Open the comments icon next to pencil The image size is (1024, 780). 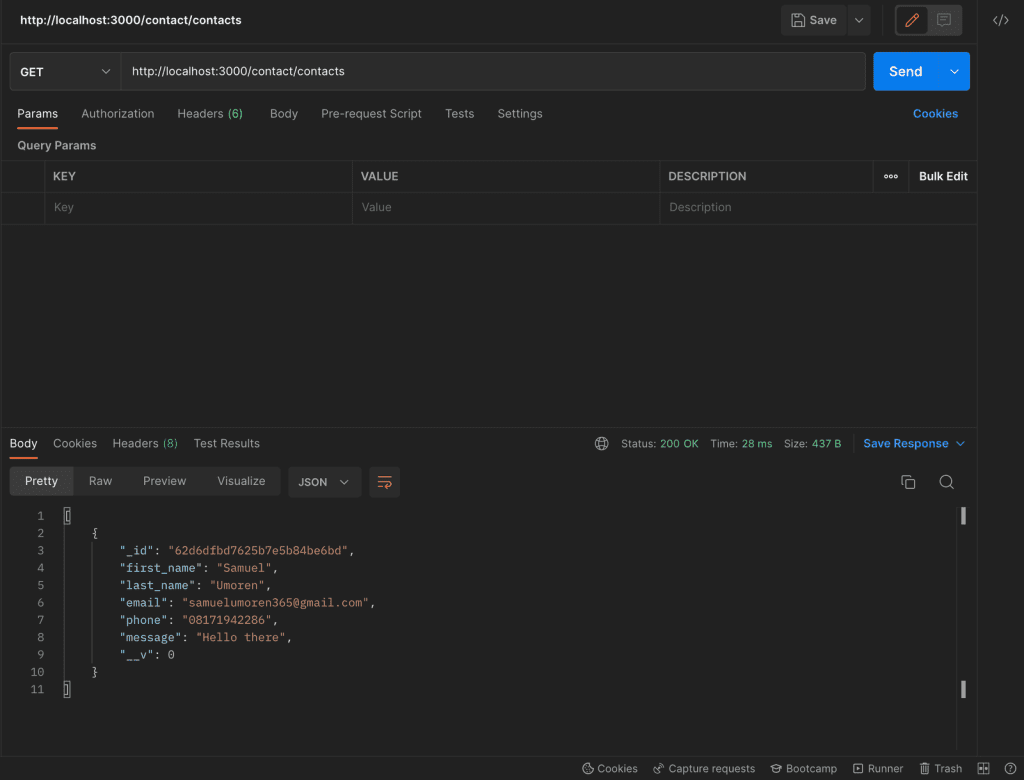click(944, 20)
